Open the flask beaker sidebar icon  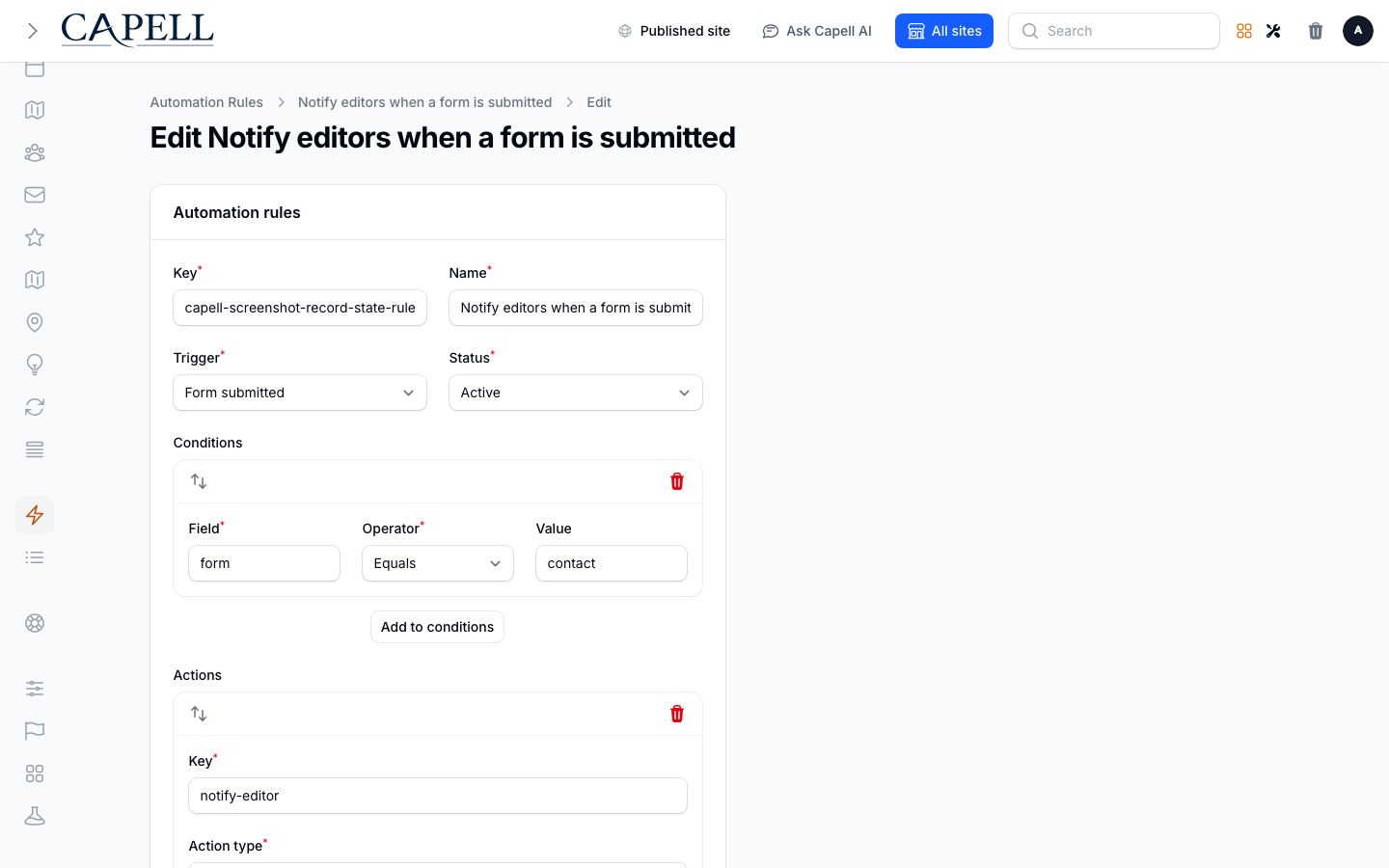pyautogui.click(x=35, y=816)
